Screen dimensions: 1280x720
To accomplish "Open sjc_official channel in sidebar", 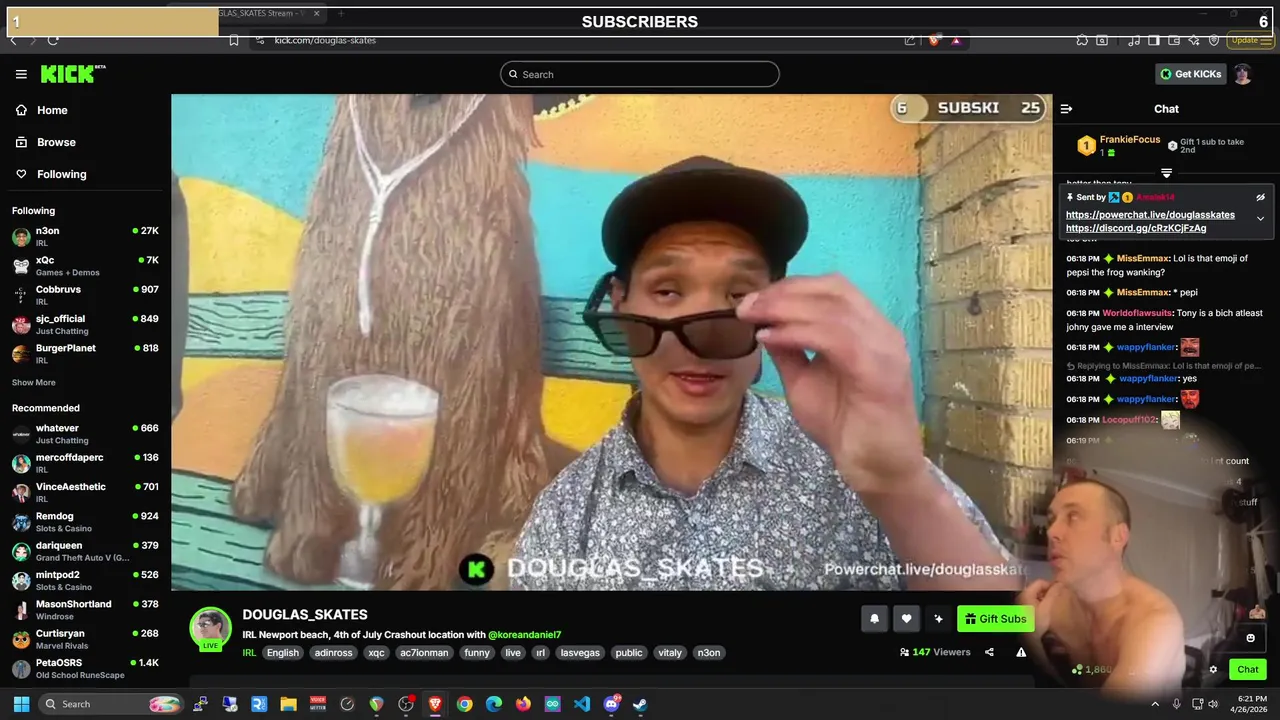I will click(85, 324).
